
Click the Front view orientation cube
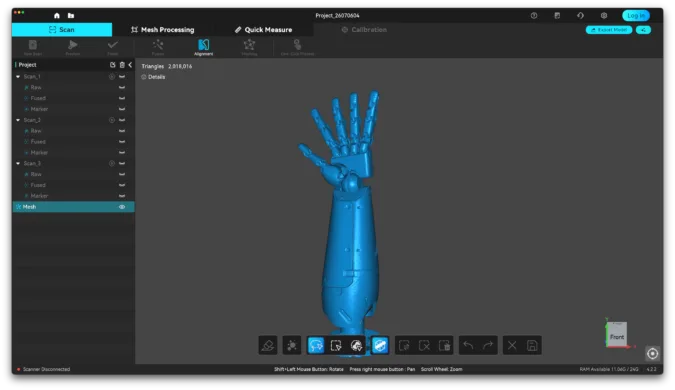(x=617, y=334)
